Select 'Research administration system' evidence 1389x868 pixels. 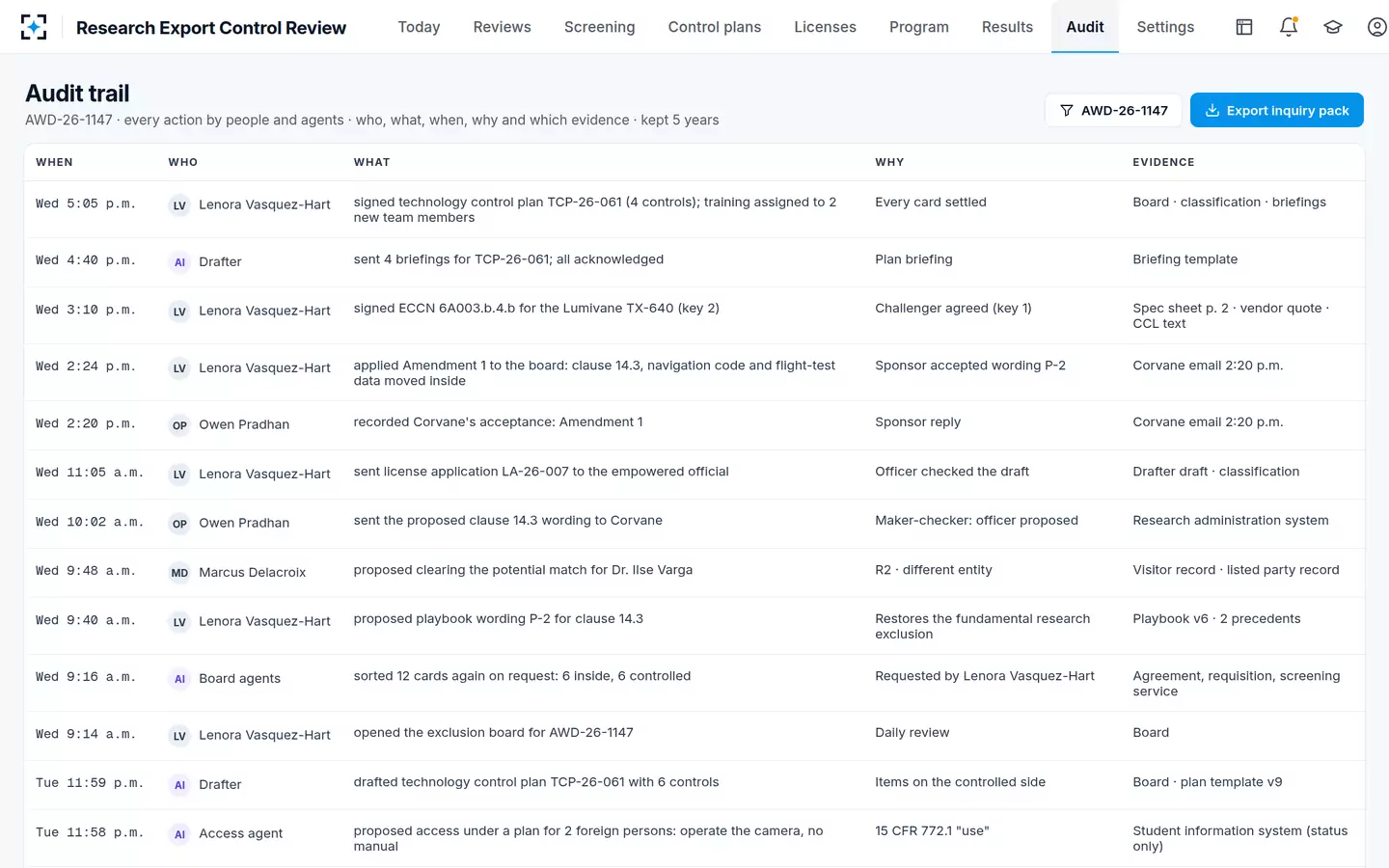(x=1230, y=521)
